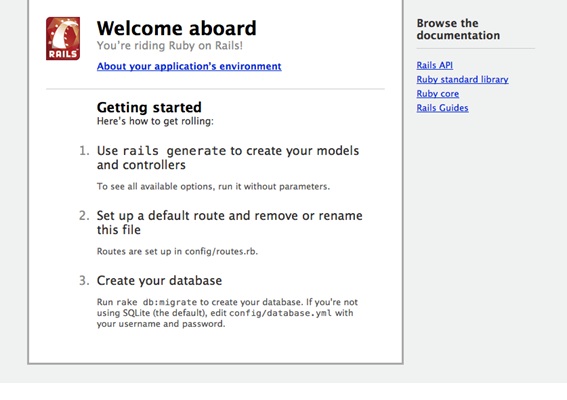The height and width of the screenshot is (400, 567).
Task: Click the number 1 list marker
Action: coord(84,151)
